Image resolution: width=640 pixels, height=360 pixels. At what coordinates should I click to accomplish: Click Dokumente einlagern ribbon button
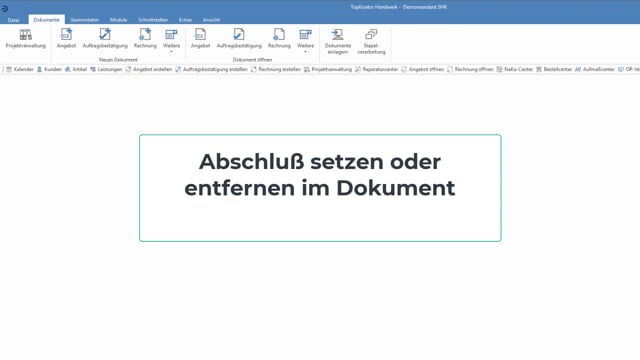click(338, 41)
